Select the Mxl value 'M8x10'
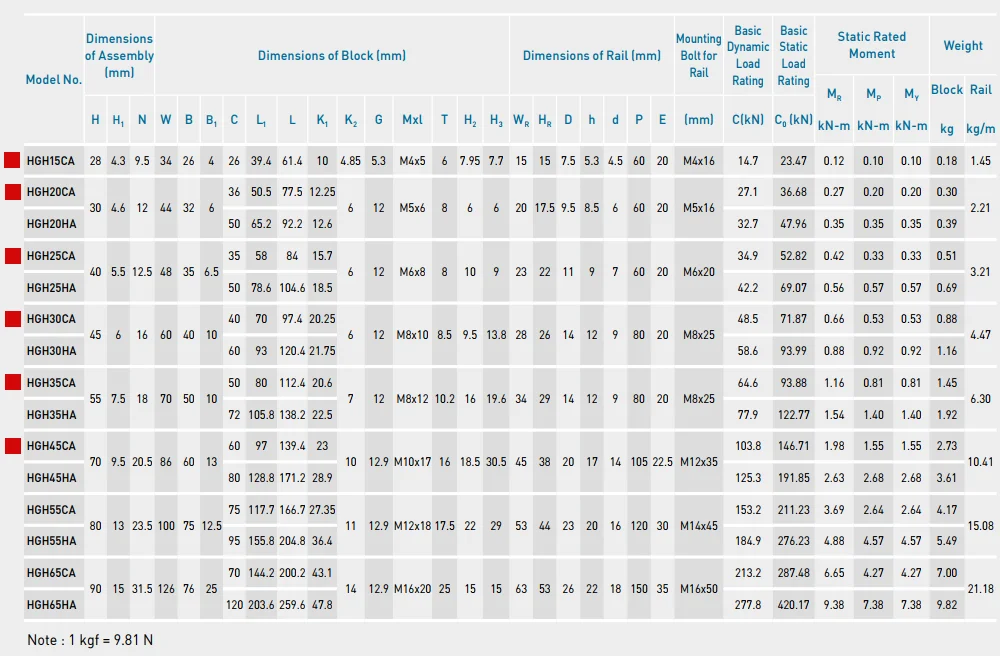This screenshot has width=1000, height=656. [x=412, y=335]
